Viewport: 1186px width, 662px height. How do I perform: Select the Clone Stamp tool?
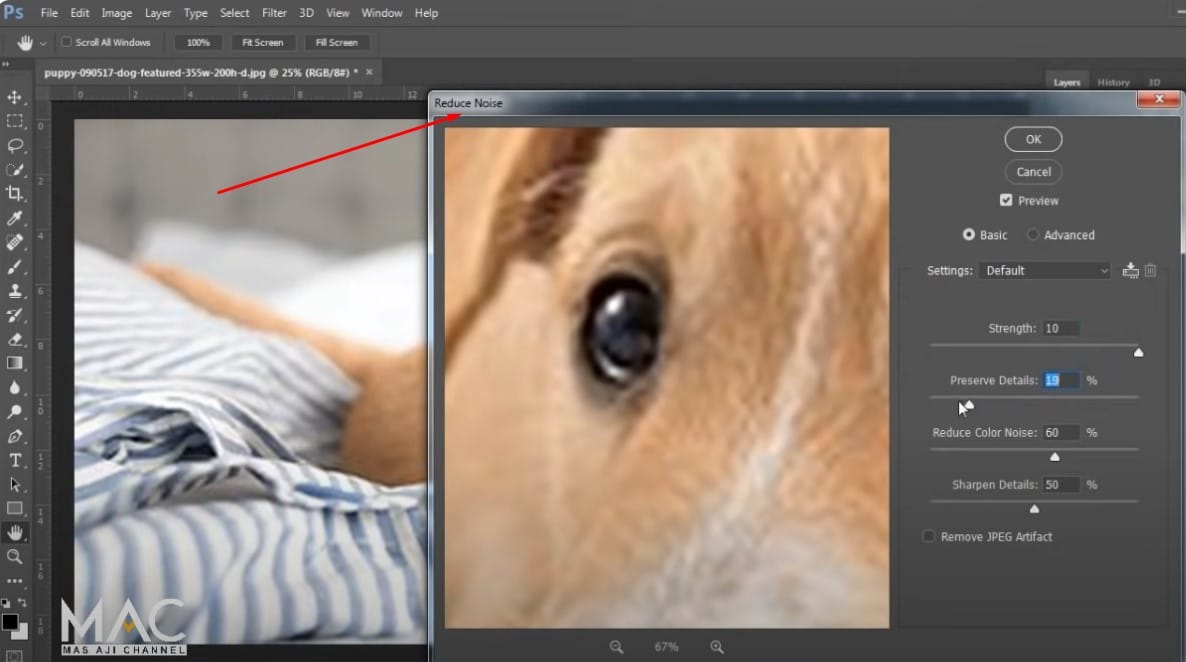(x=14, y=291)
